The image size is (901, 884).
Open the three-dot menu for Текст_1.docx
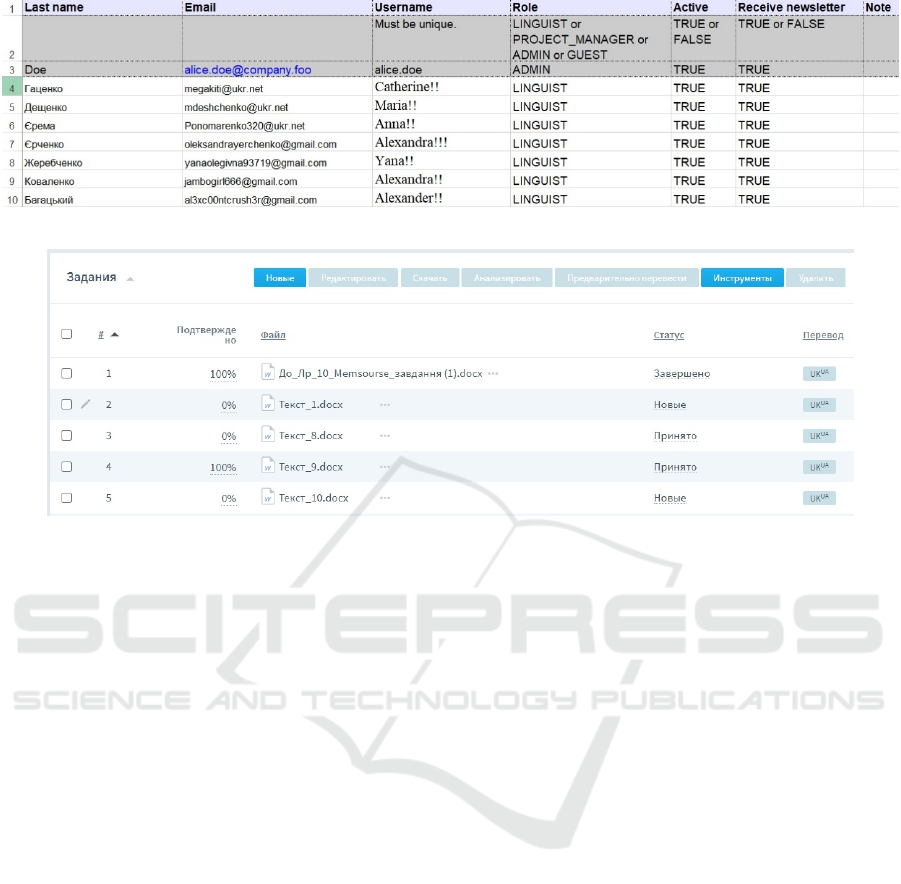click(385, 404)
